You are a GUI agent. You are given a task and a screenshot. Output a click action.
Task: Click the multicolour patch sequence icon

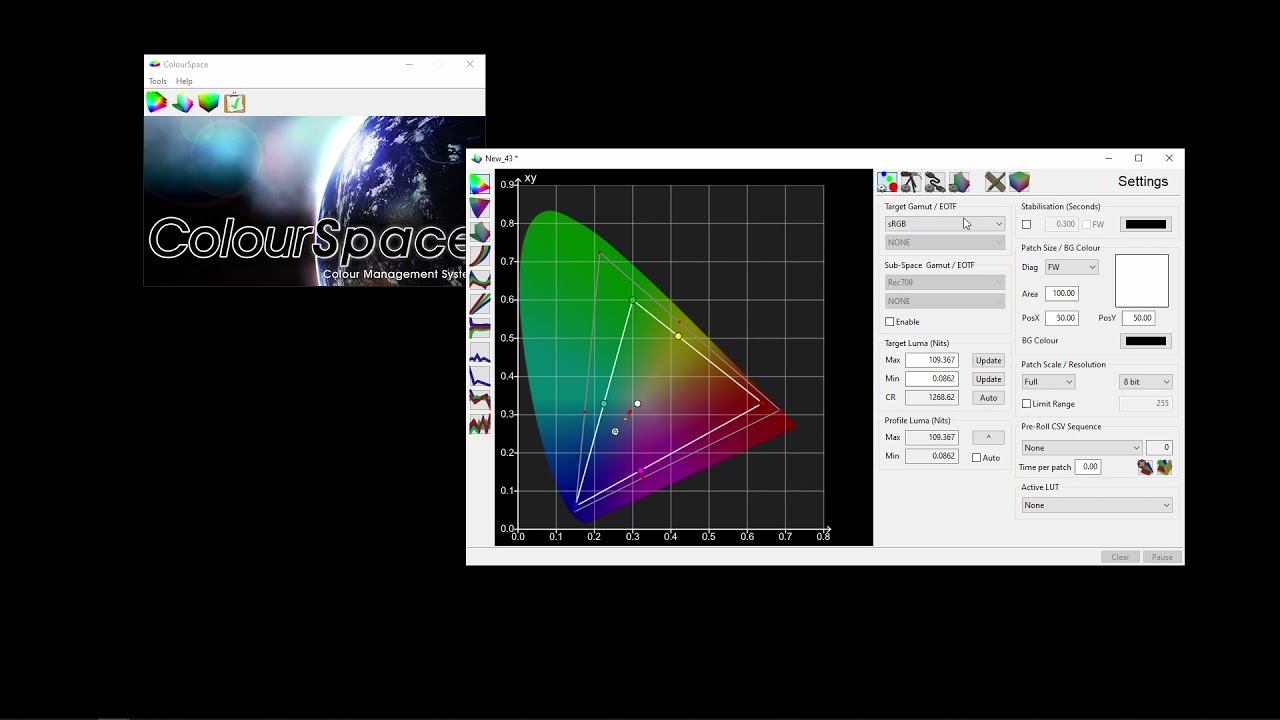pos(1164,467)
